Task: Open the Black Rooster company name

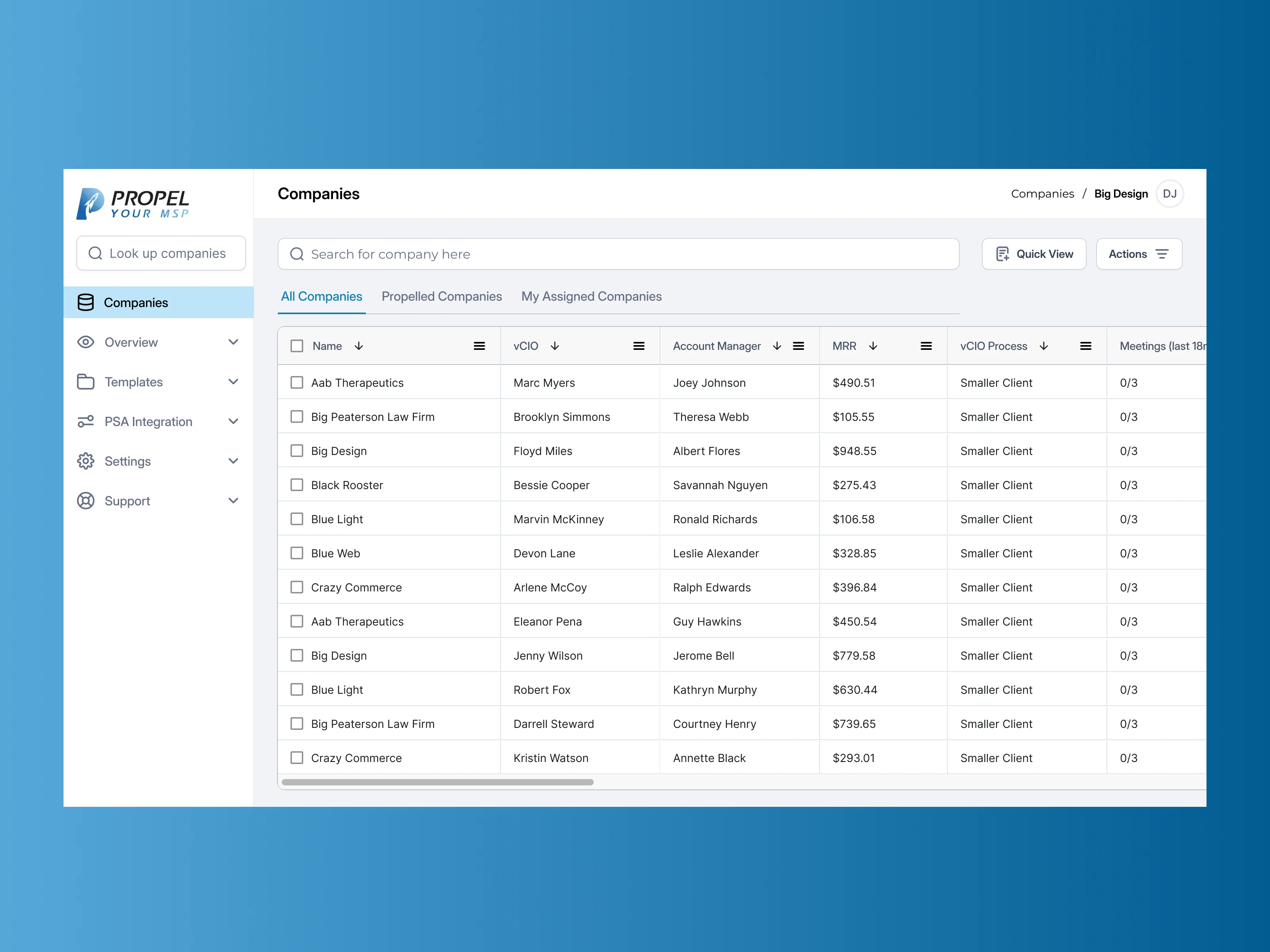Action: (347, 486)
